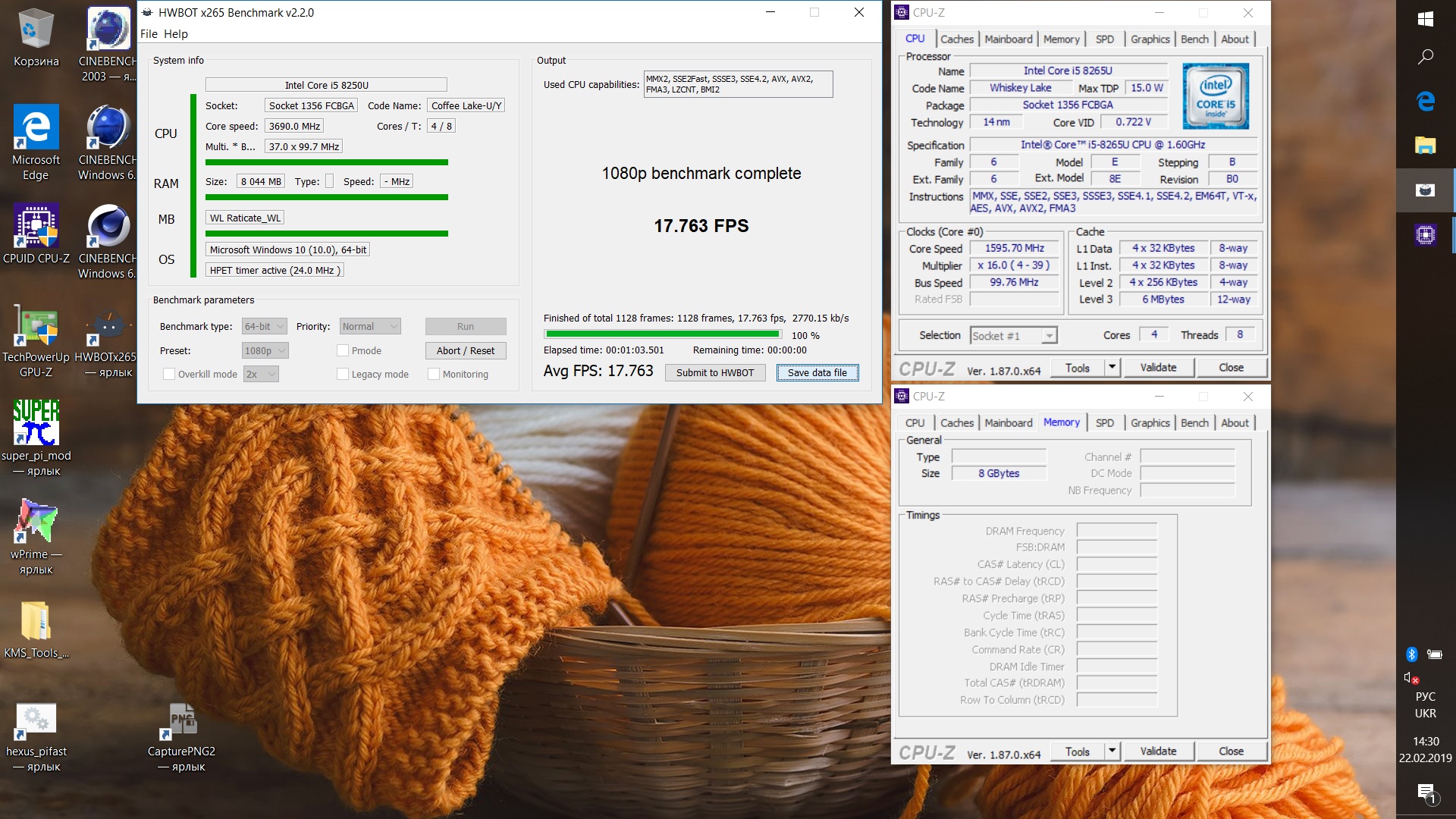
Task: Click Validate in the upper CPU-Z window
Action: point(1159,367)
